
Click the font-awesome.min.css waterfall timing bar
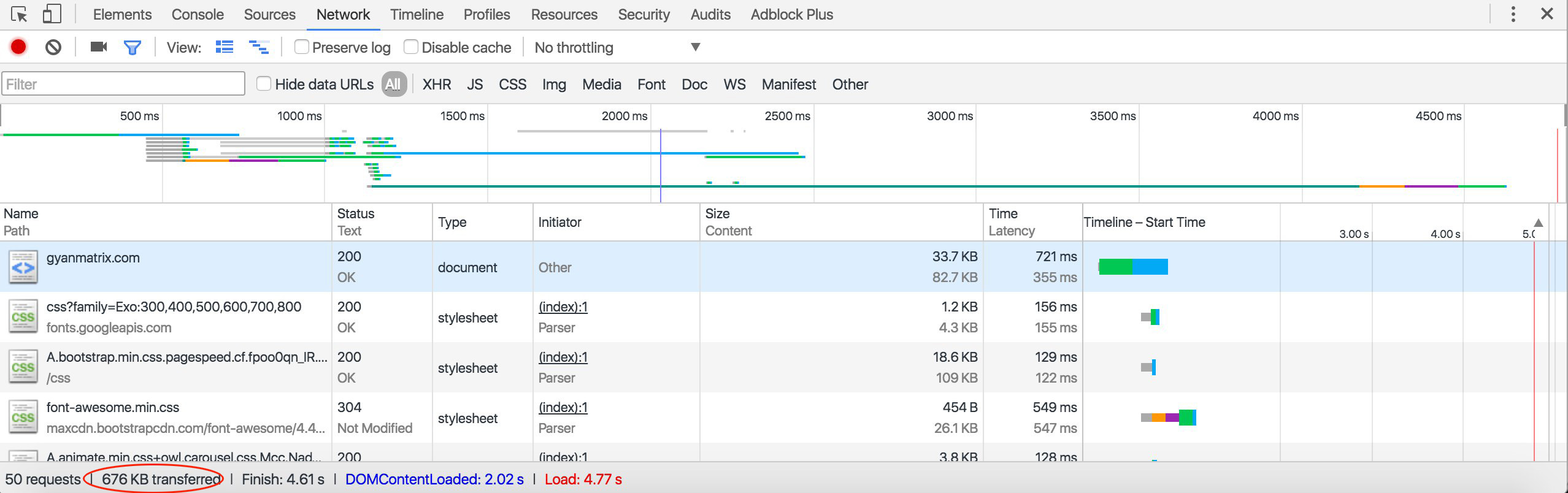tap(1168, 418)
